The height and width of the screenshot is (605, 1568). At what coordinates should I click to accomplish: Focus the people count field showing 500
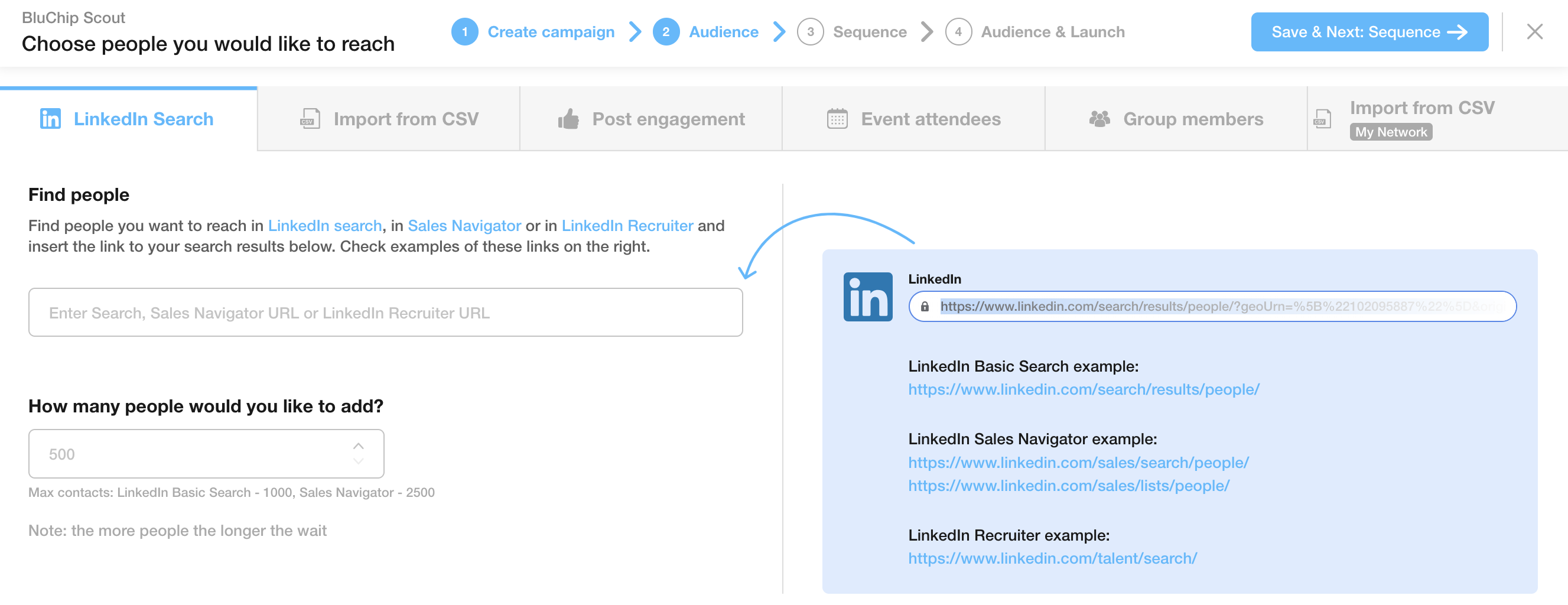[x=206, y=454]
